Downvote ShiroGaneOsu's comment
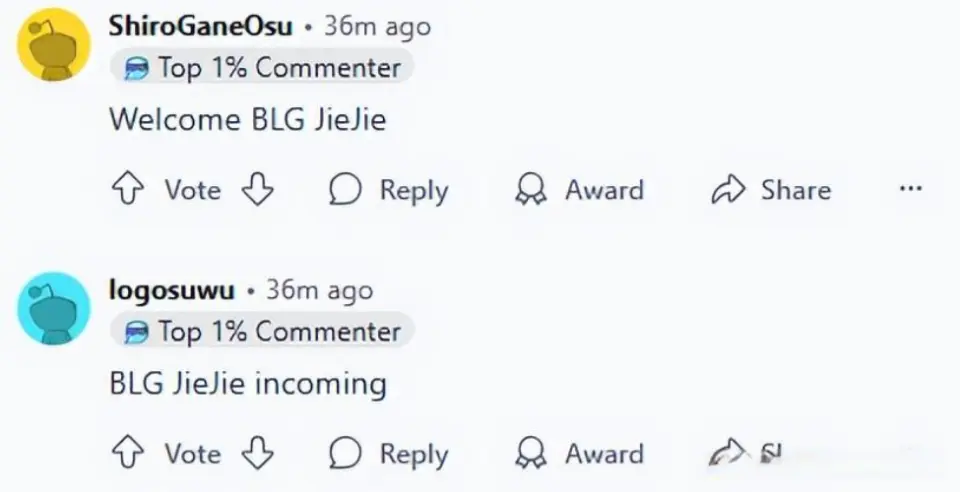This screenshot has width=960, height=492. click(258, 190)
